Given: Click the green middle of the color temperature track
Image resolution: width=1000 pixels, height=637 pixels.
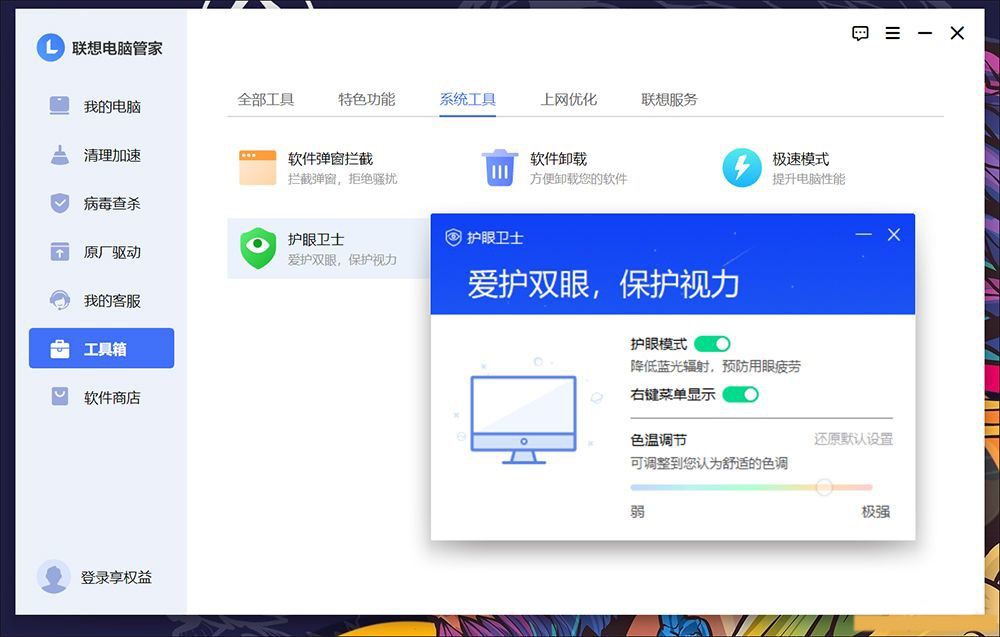Looking at the screenshot, I should point(751,487).
